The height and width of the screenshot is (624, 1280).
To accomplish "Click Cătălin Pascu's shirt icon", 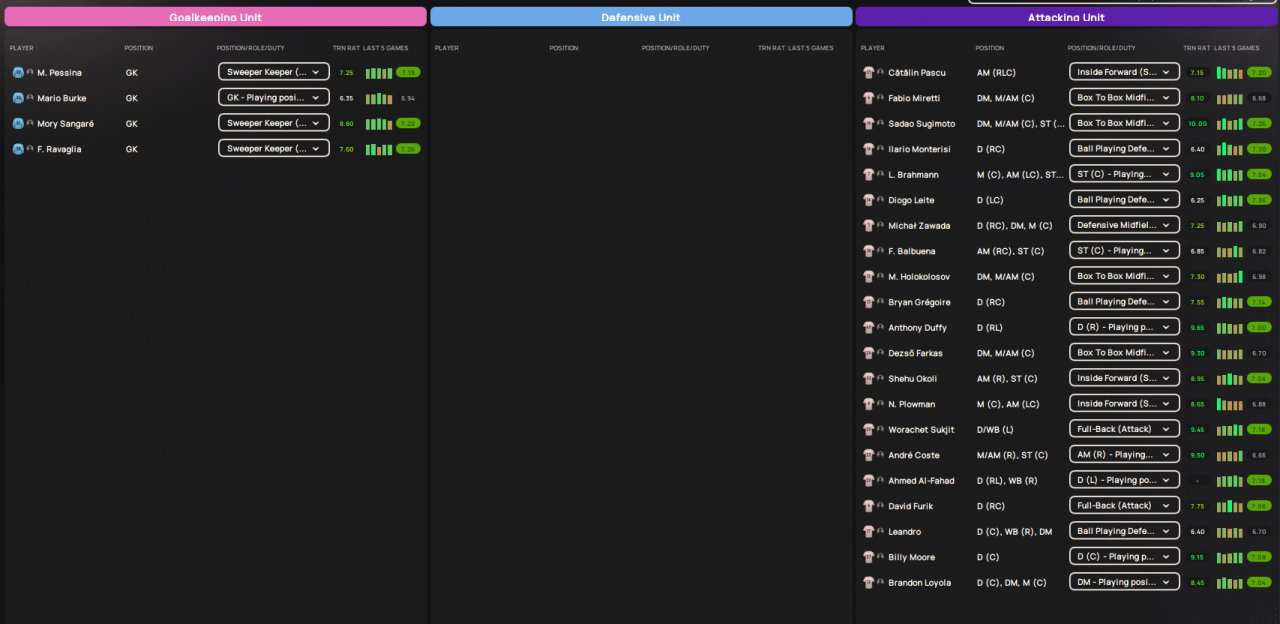I will (x=869, y=72).
